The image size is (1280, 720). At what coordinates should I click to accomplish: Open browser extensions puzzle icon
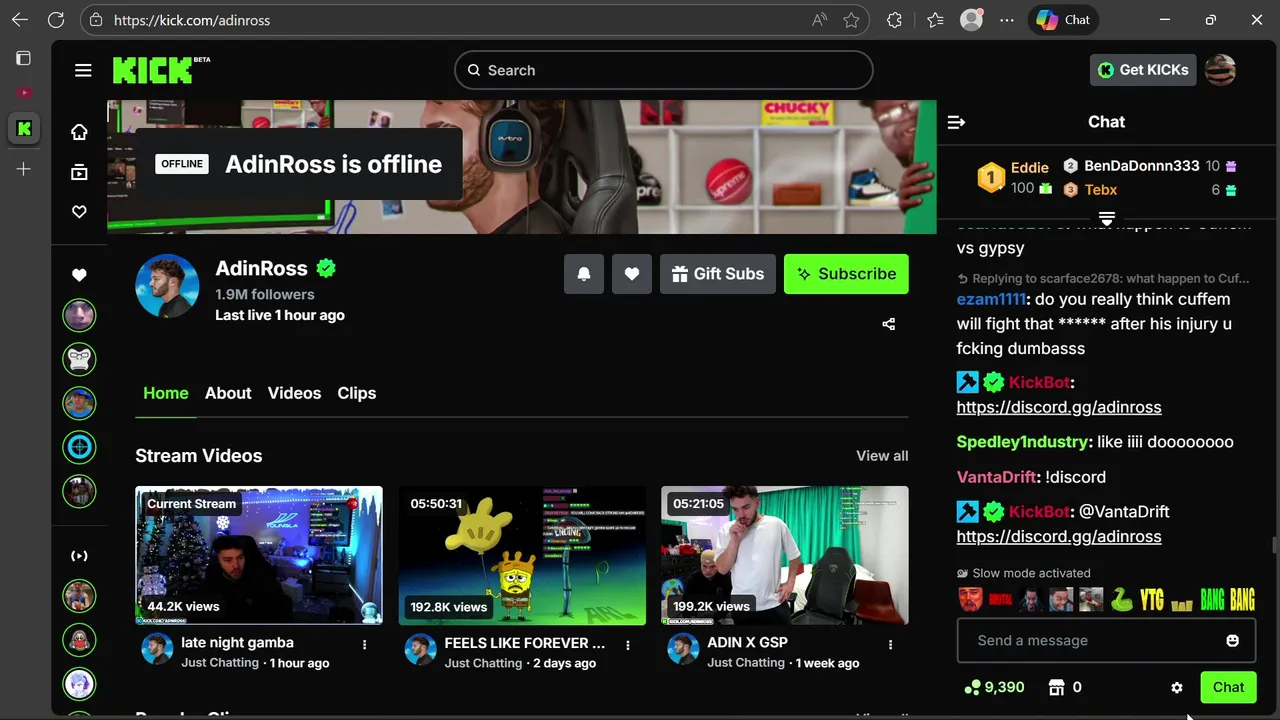894,20
